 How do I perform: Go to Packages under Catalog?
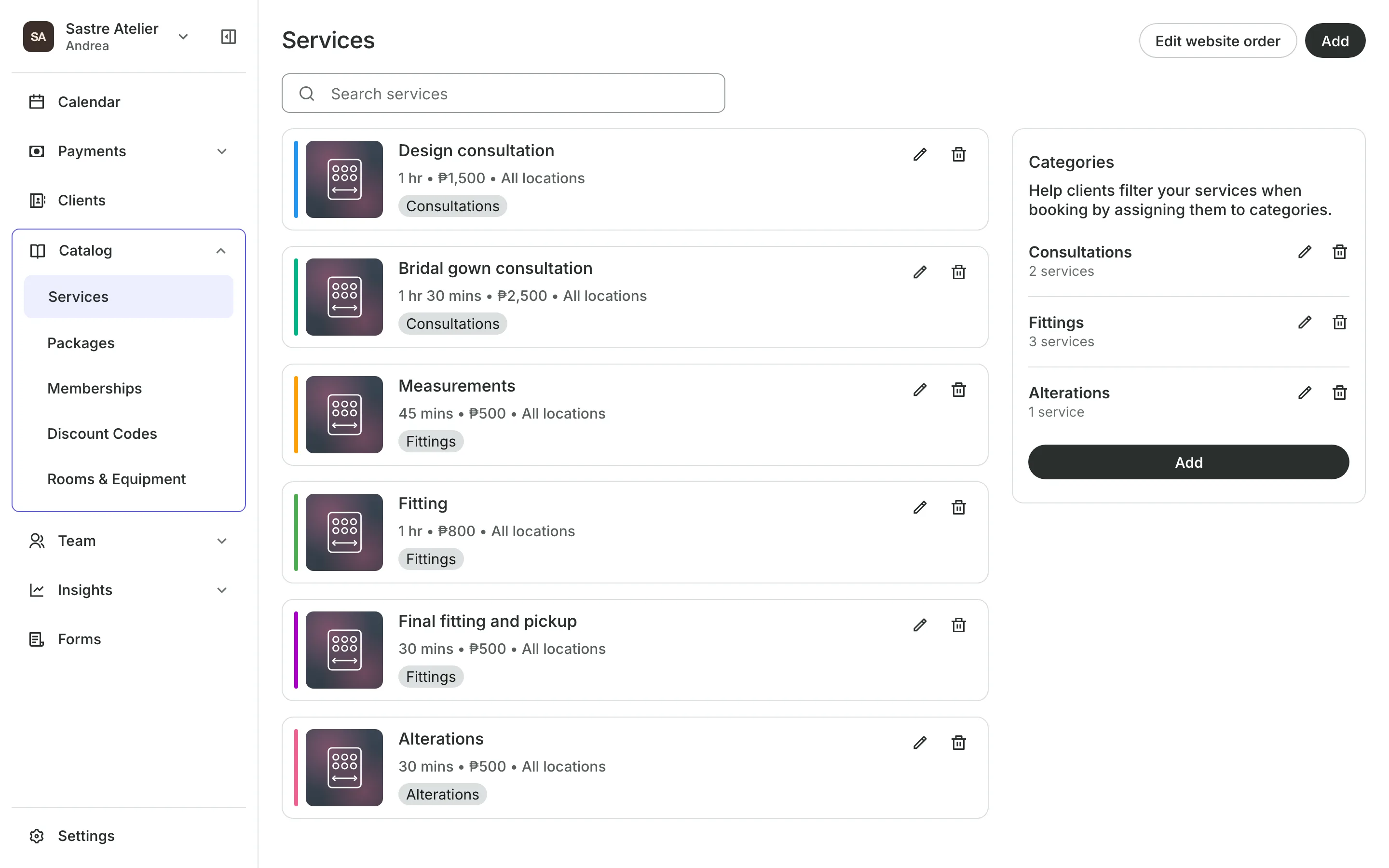[129, 343]
